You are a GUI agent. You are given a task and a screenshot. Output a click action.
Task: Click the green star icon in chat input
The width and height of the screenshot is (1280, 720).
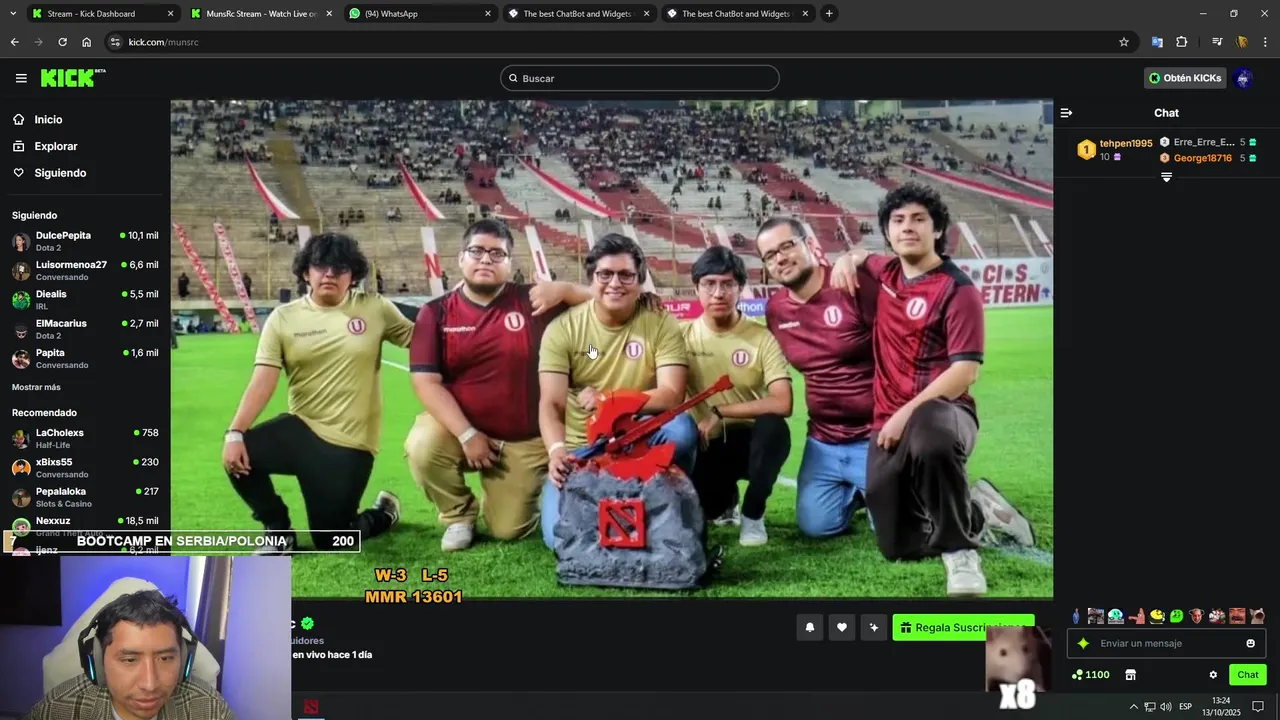1083,643
